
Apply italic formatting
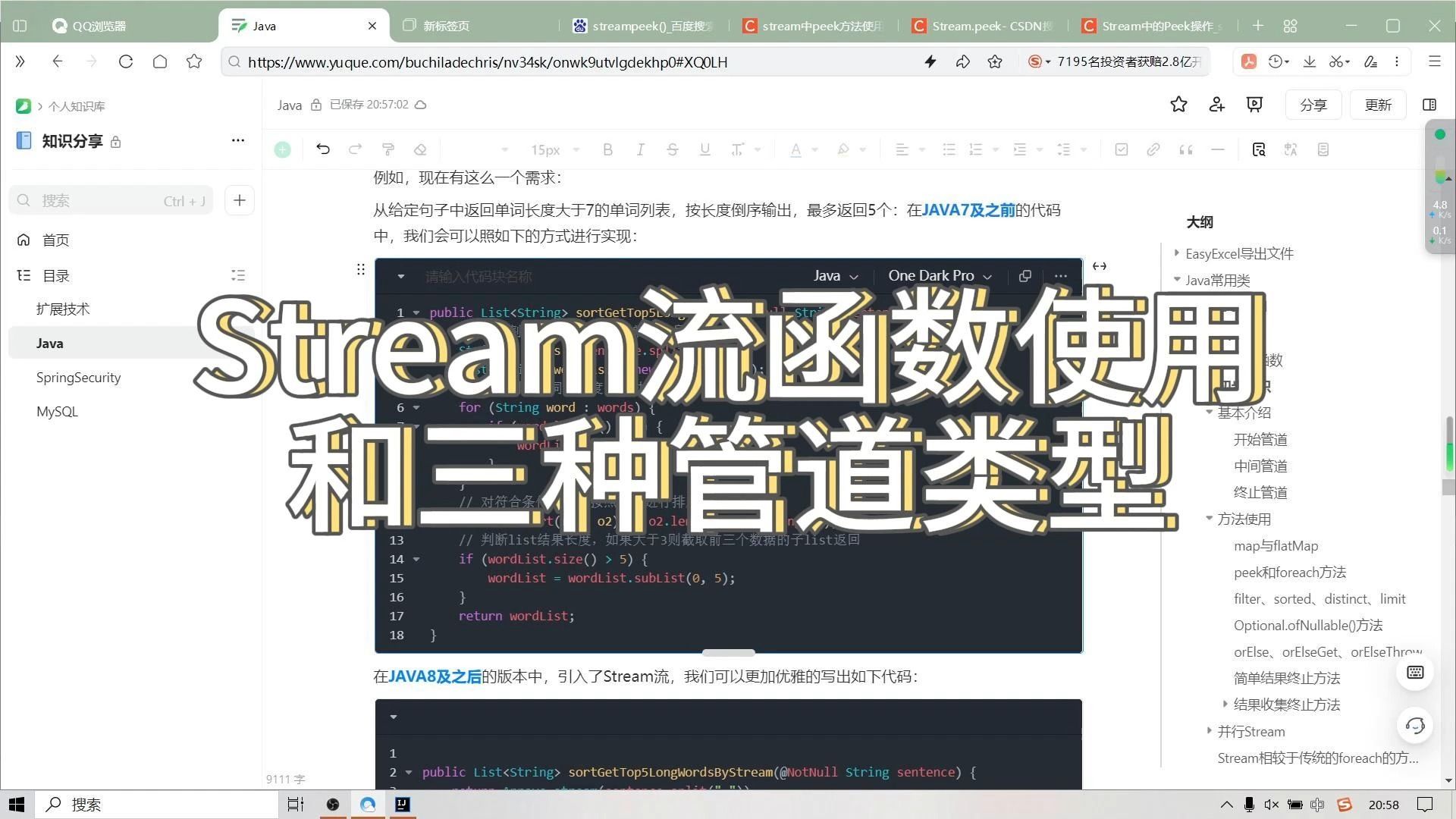click(x=640, y=149)
